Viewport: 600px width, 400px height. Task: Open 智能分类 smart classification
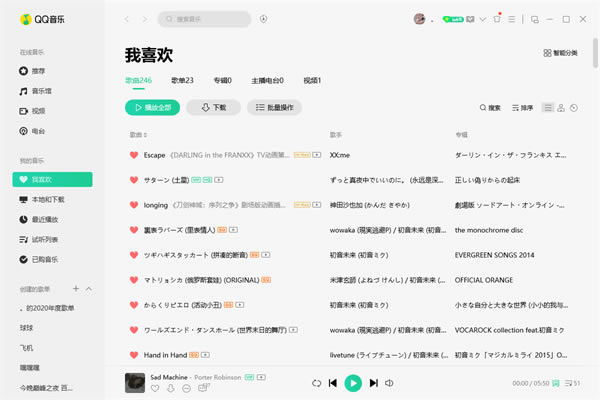[x=561, y=53]
